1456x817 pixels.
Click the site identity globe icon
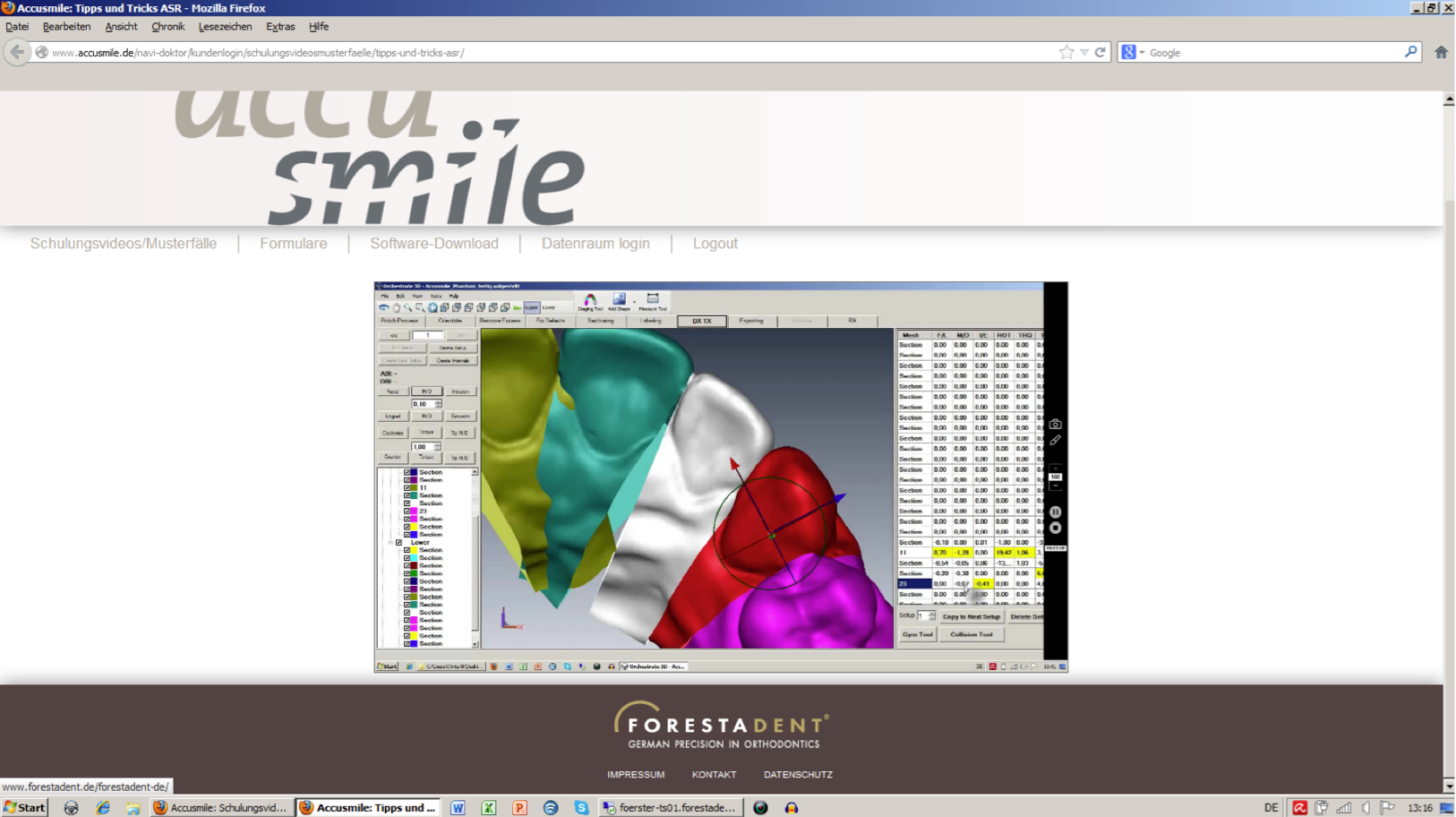coord(41,52)
